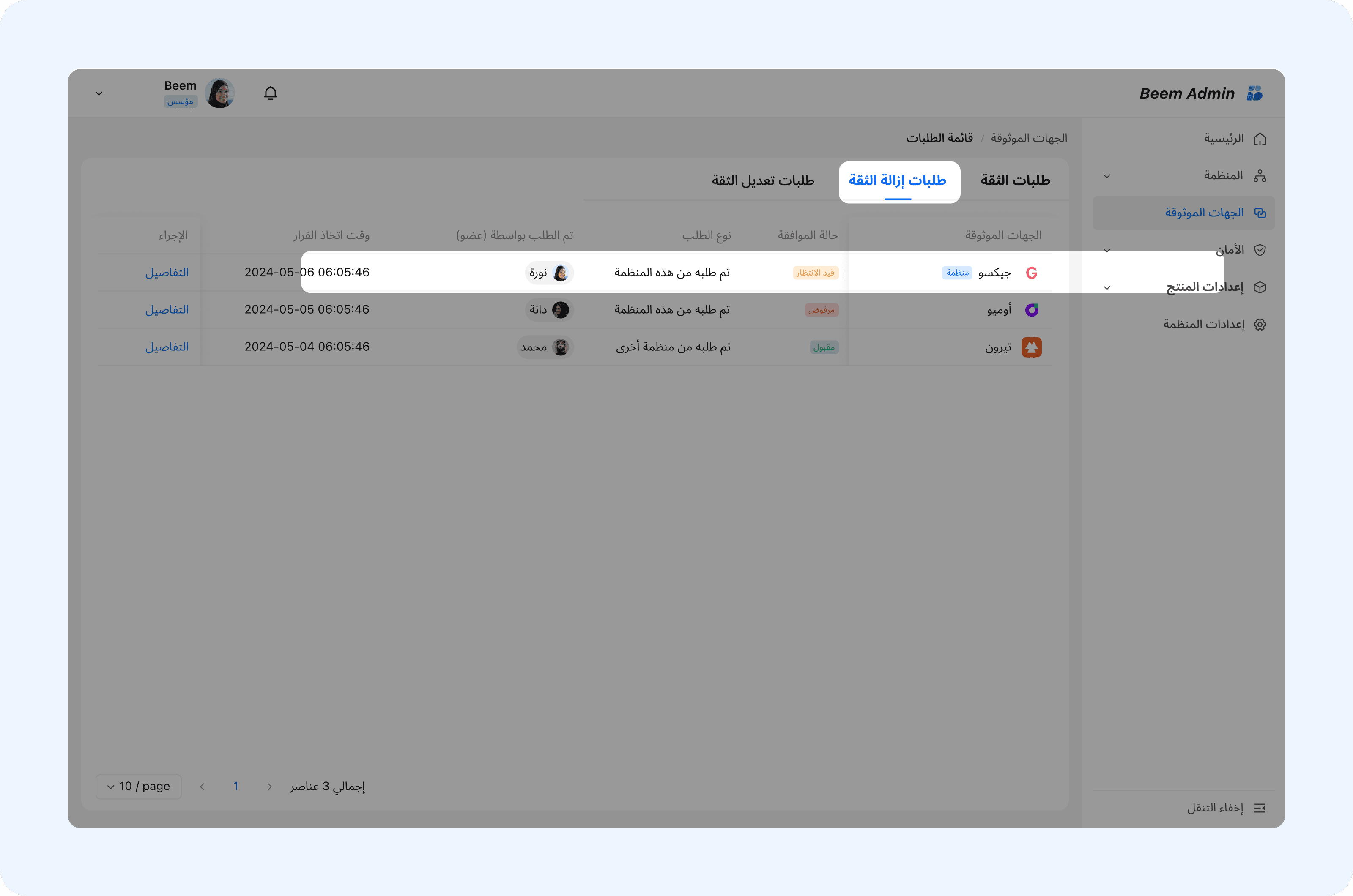Viewport: 1353px width, 896px height.
Task: Expand the المنظمة sidebar menu
Action: pos(1107,176)
